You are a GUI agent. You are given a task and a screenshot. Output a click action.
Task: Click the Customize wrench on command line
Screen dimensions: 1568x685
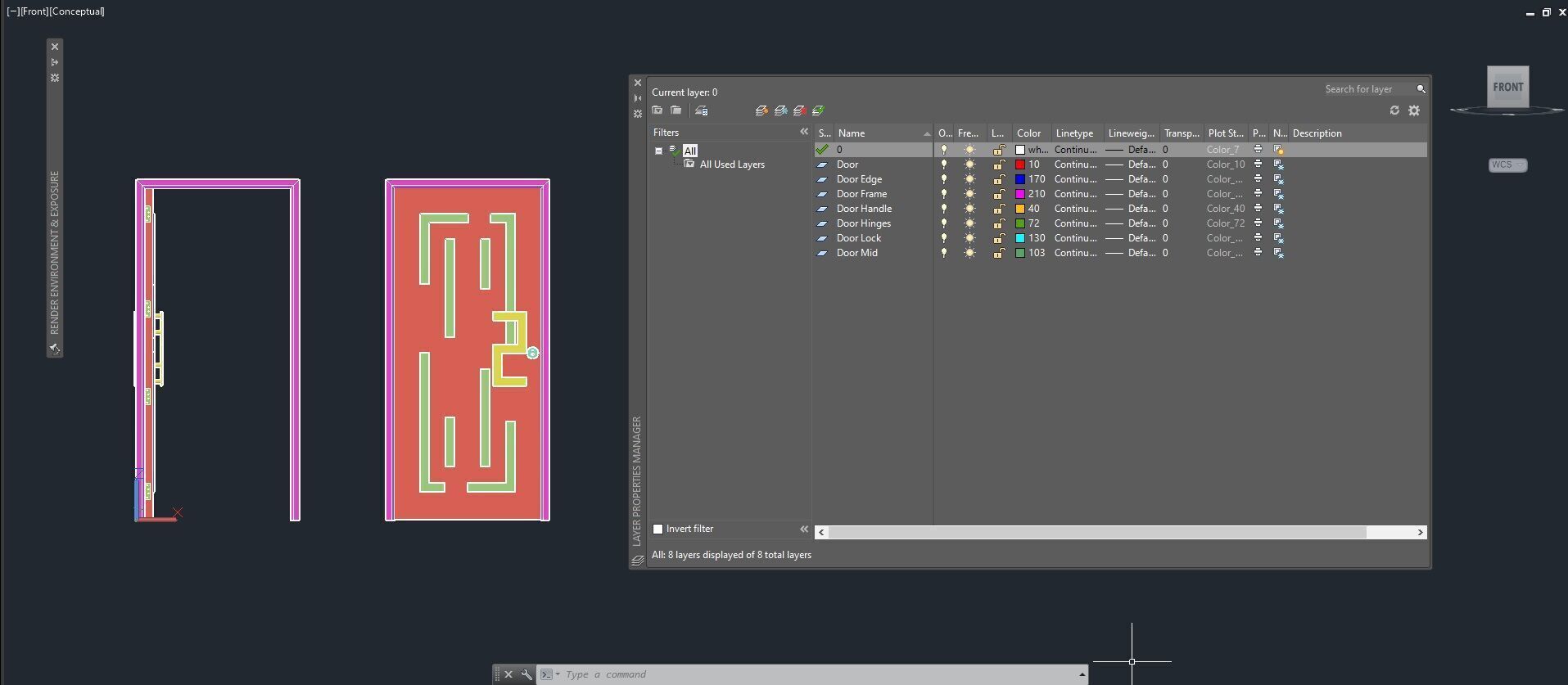[526, 674]
